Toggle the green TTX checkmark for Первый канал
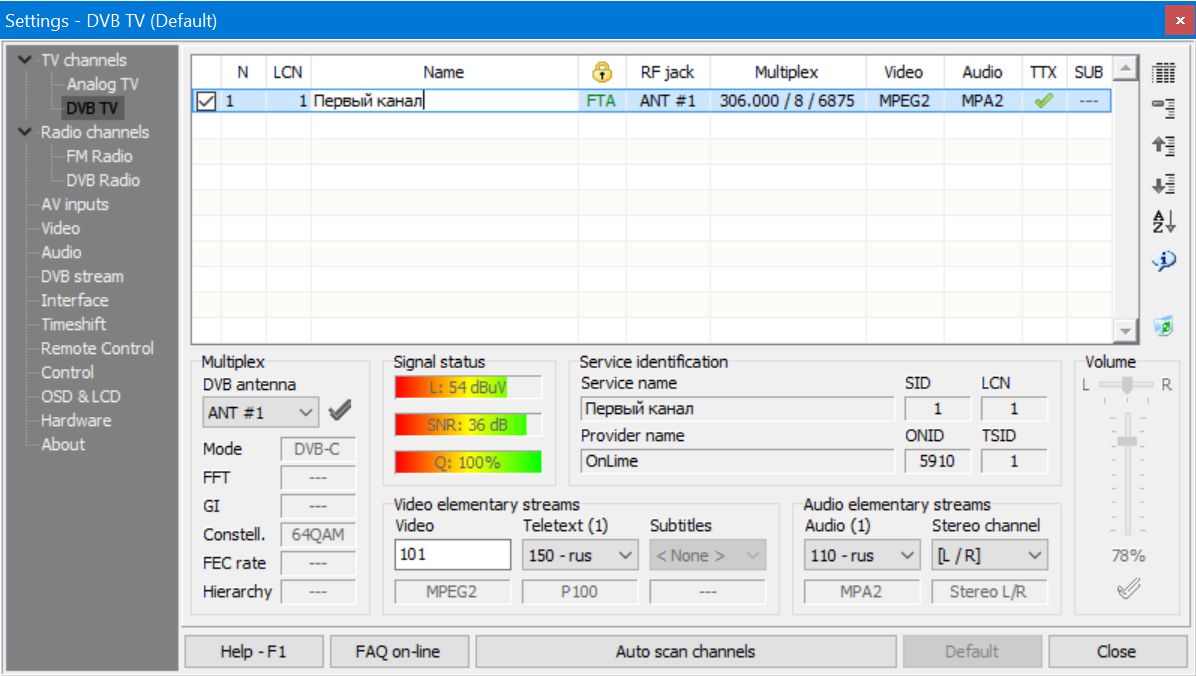 [x=1043, y=99]
